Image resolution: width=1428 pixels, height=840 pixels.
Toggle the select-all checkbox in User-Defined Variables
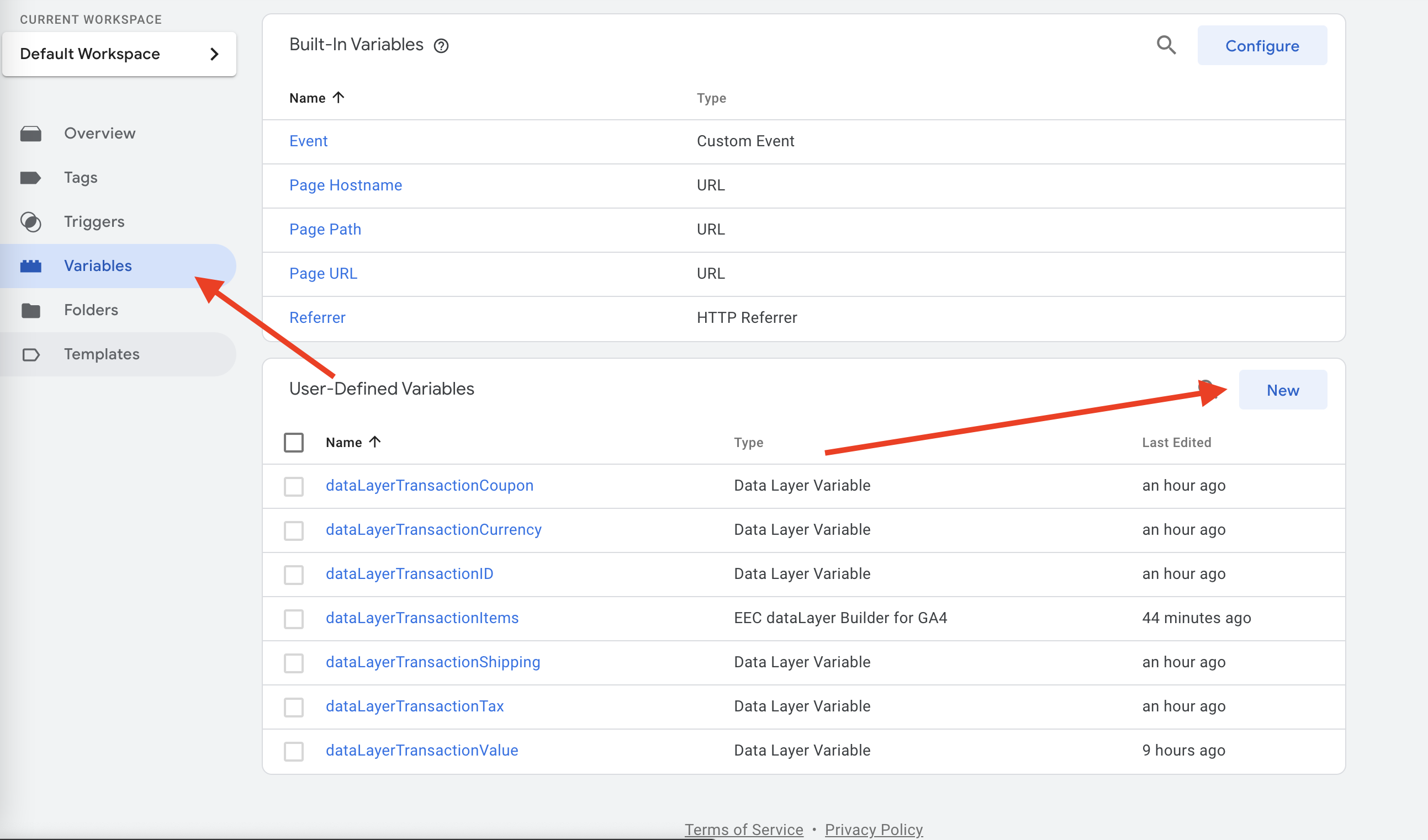(x=294, y=443)
